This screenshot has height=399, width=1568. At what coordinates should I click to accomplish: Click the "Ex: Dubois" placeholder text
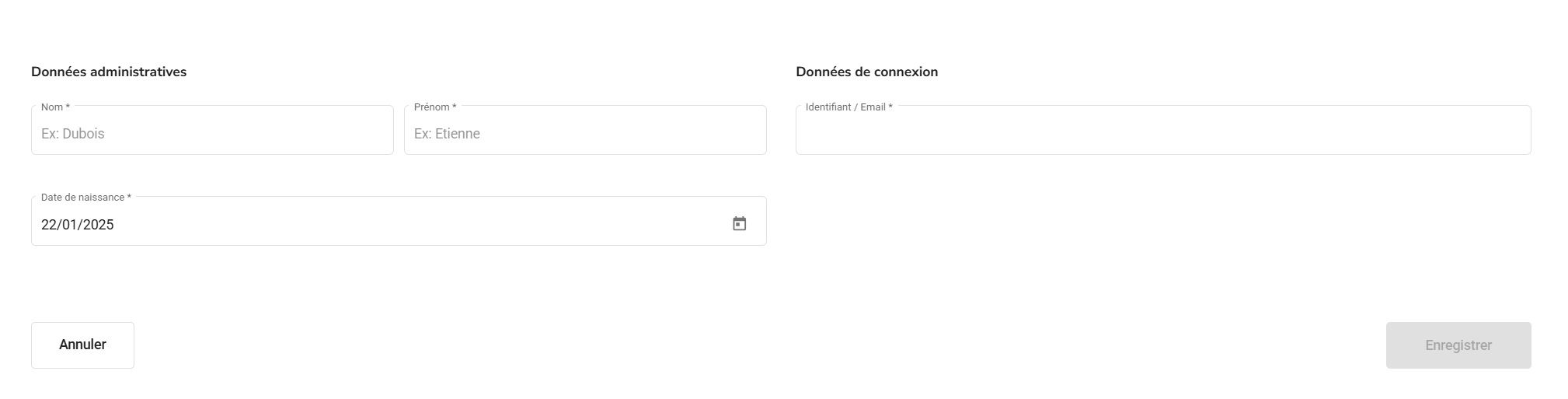point(73,134)
